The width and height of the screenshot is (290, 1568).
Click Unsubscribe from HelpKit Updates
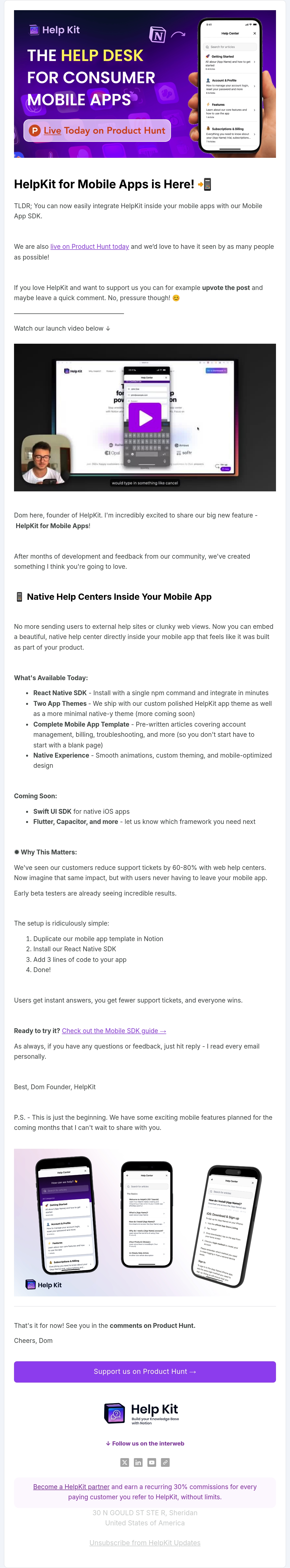(x=145, y=1542)
